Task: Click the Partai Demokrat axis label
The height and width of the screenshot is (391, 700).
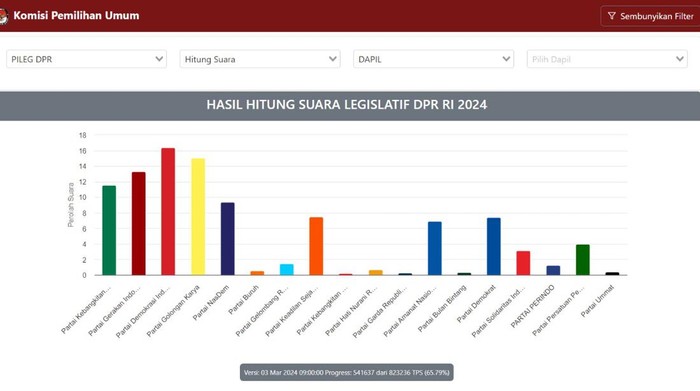Action: pyautogui.click(x=476, y=304)
